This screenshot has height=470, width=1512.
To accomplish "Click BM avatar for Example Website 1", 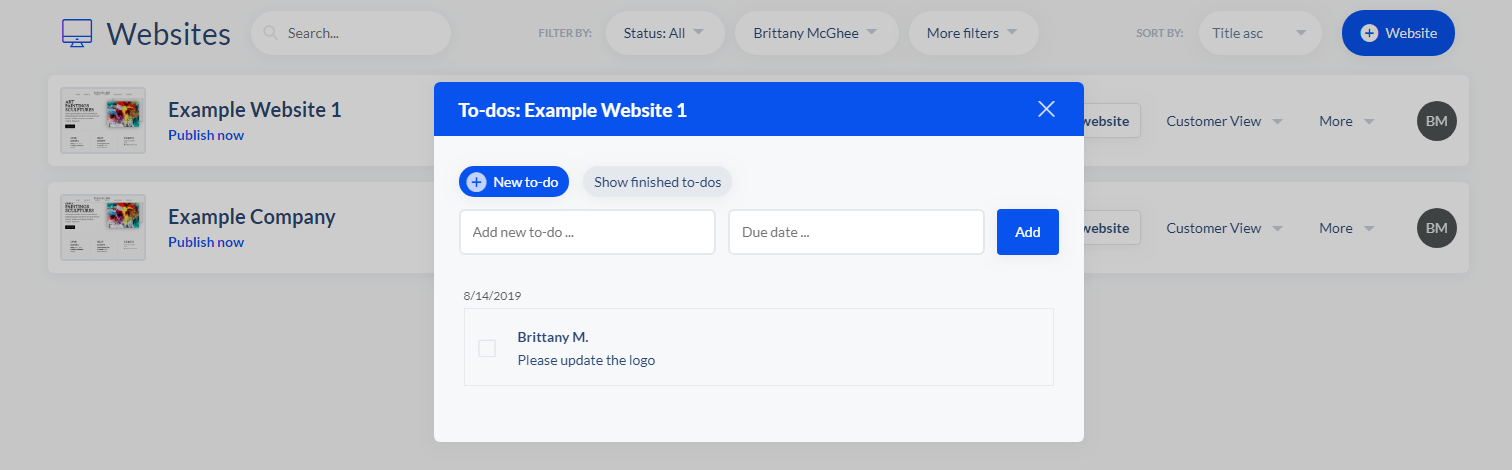I will [x=1436, y=121].
